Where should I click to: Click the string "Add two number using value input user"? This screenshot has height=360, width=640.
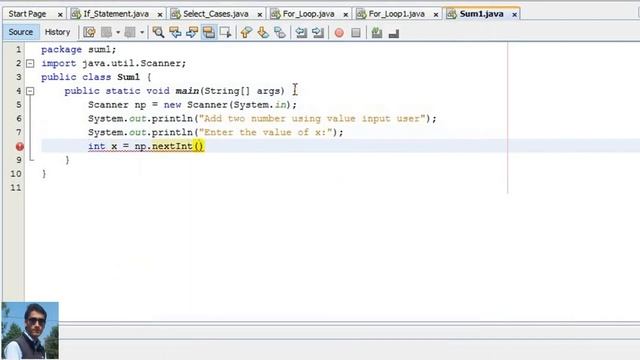pyautogui.click(x=312, y=118)
